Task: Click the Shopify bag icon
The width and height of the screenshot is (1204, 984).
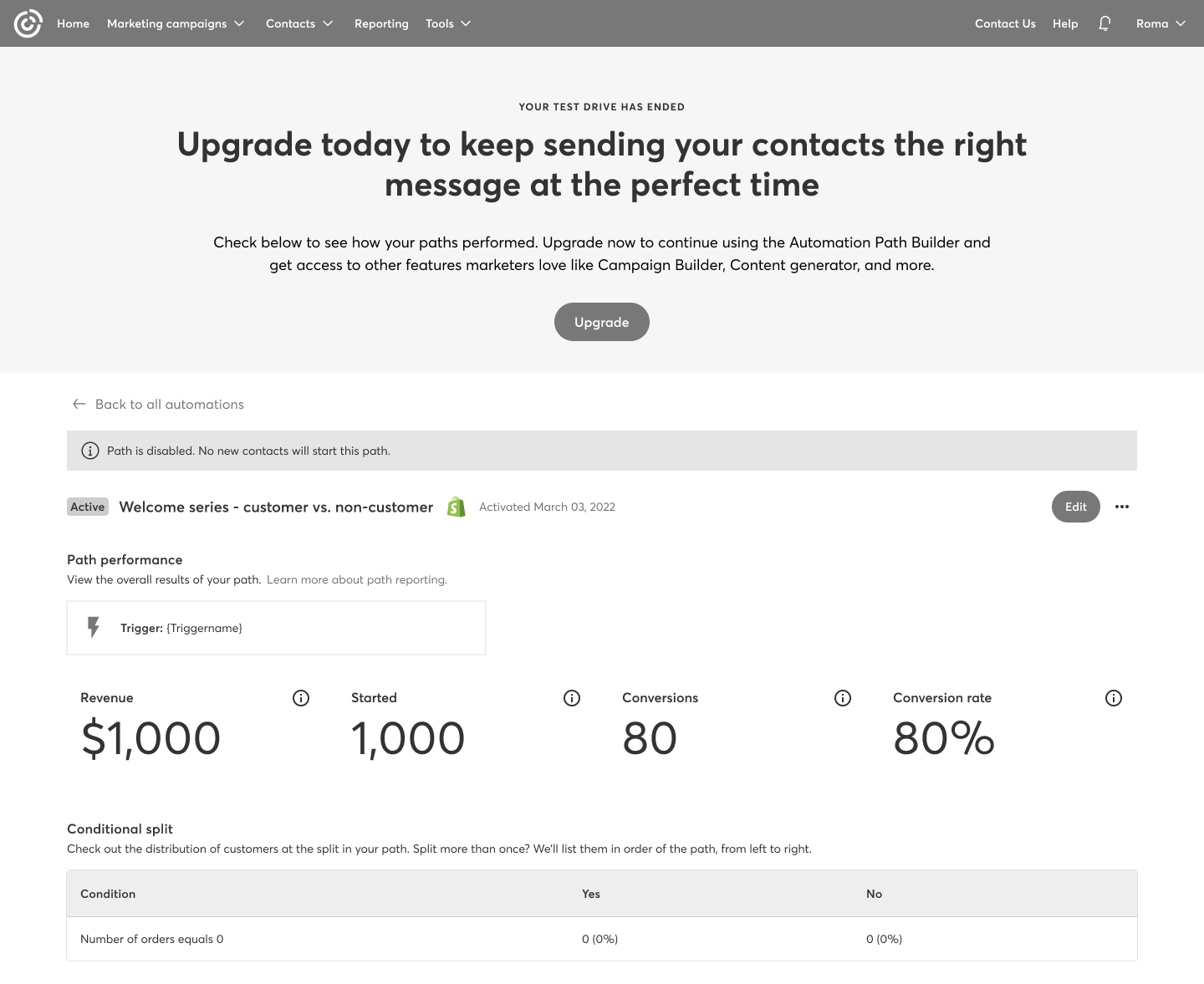Action: point(456,507)
